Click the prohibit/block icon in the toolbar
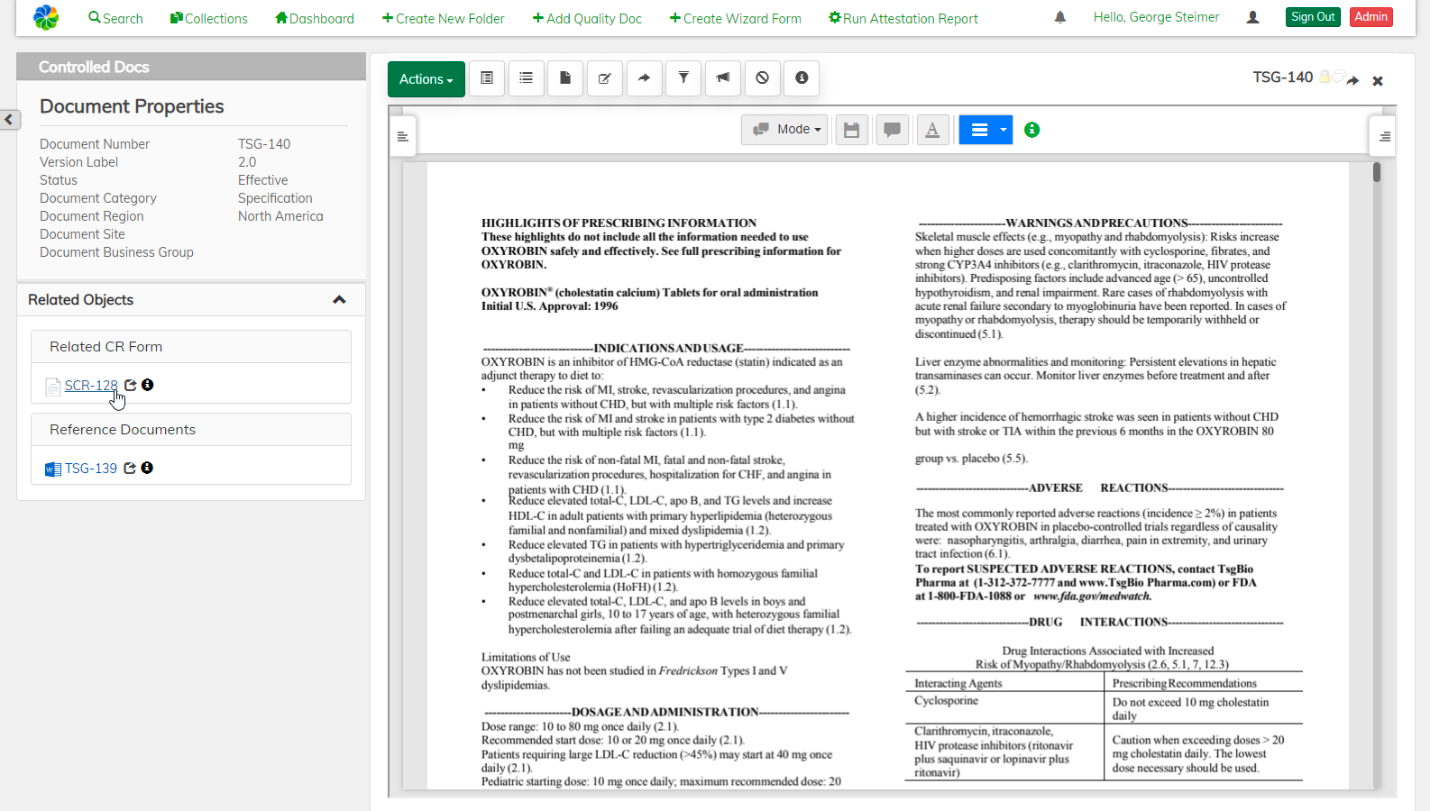This screenshot has width=1430, height=811. coord(762,78)
